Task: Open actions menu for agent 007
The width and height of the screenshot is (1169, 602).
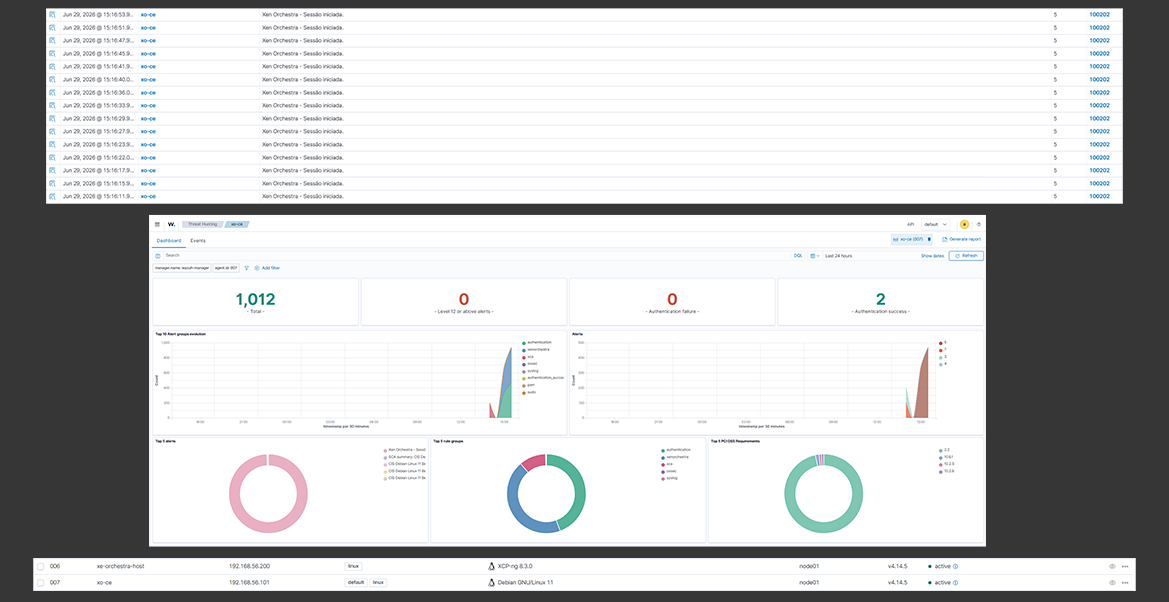Action: [x=1125, y=582]
